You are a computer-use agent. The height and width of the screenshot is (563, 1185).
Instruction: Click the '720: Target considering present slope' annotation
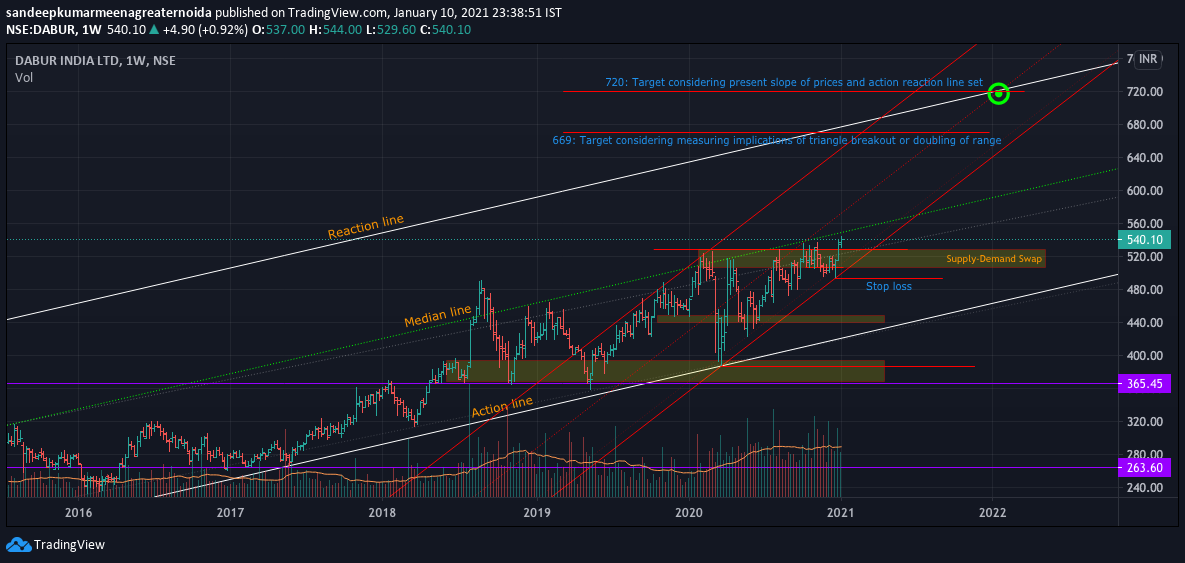794,82
